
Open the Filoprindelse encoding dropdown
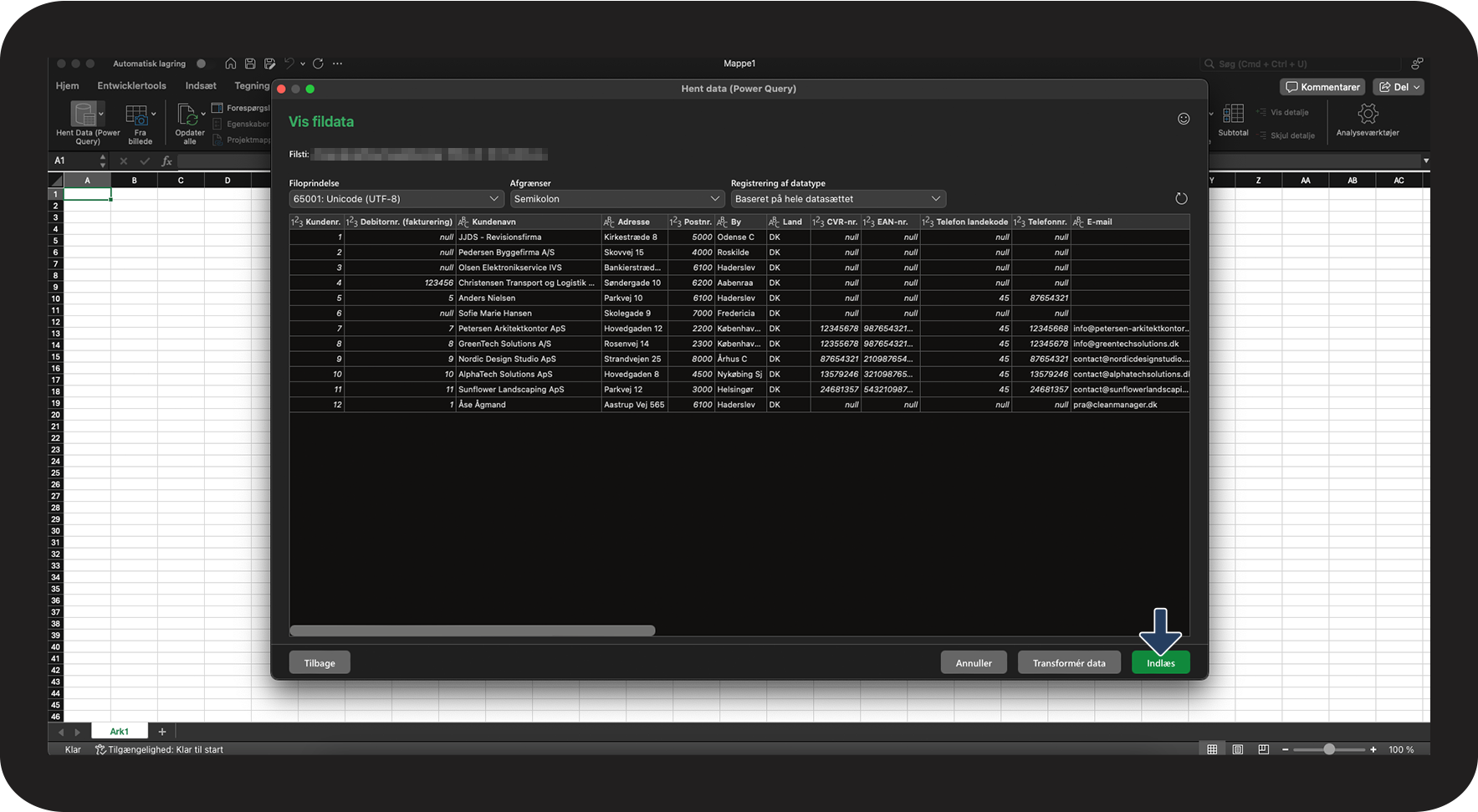[x=396, y=199]
